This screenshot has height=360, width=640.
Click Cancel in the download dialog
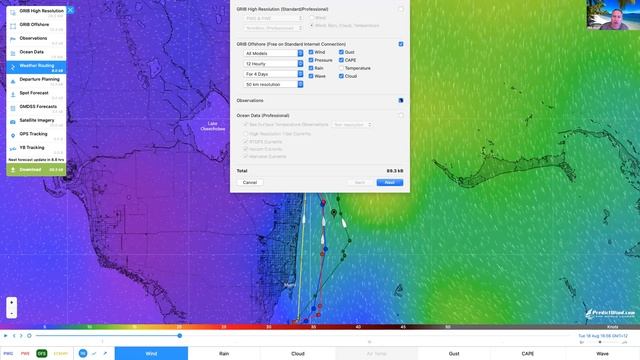(250, 182)
